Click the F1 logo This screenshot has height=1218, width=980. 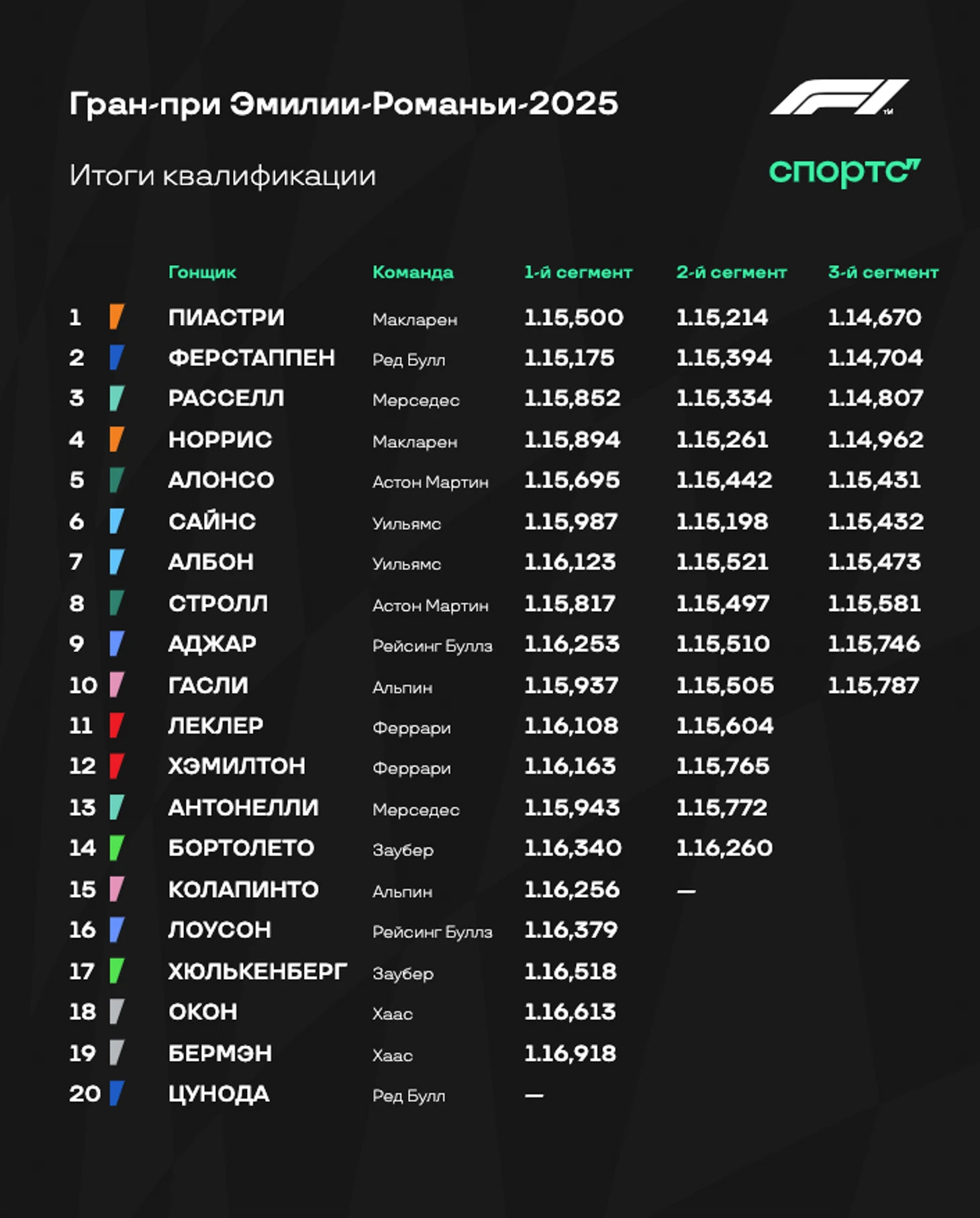(x=839, y=97)
